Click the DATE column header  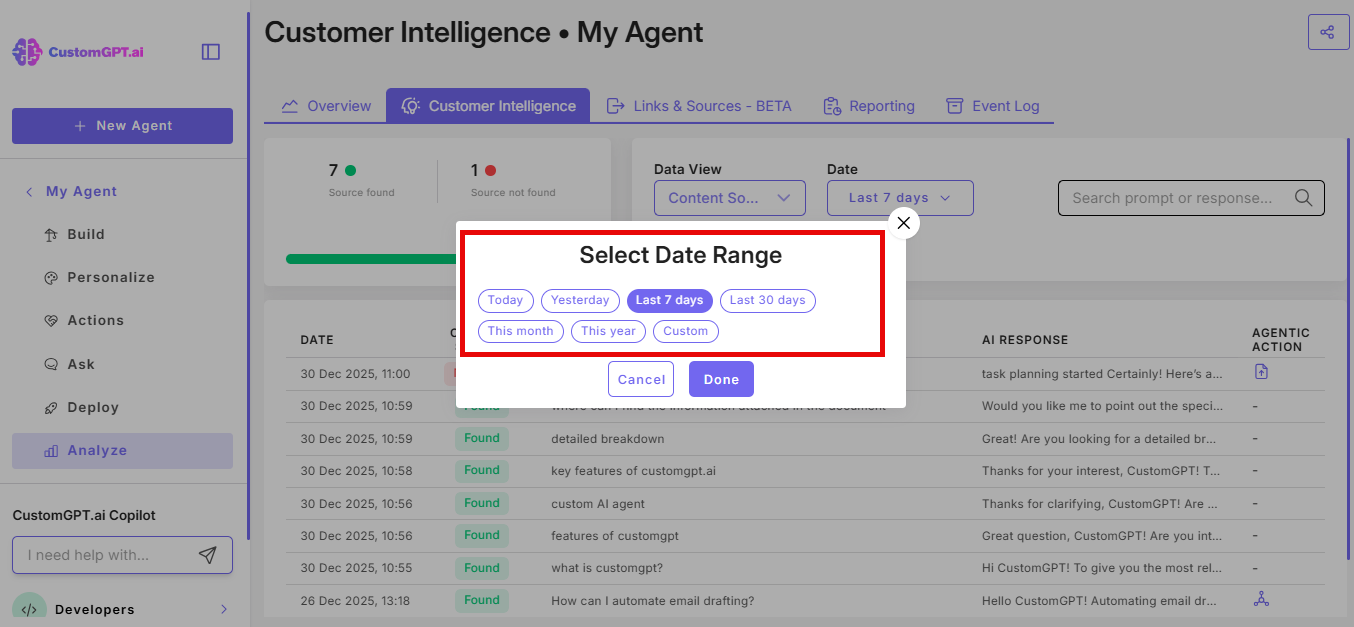pos(317,340)
